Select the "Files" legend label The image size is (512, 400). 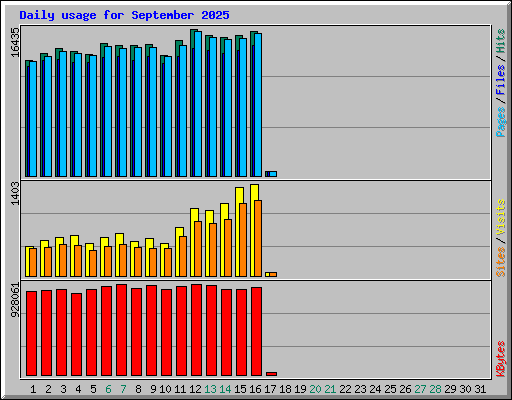(x=500, y=79)
